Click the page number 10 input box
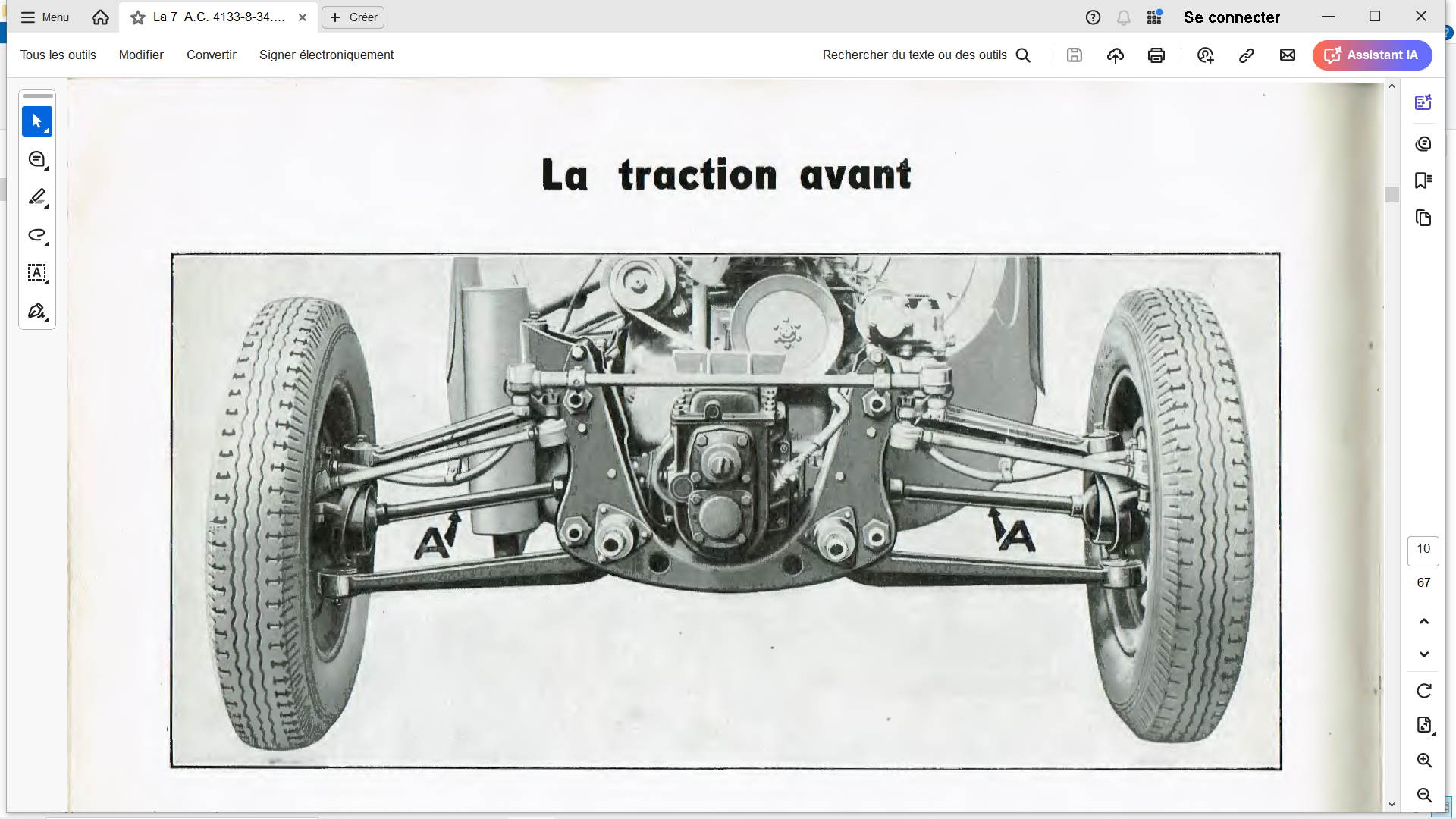The height and width of the screenshot is (819, 1456). point(1423,549)
